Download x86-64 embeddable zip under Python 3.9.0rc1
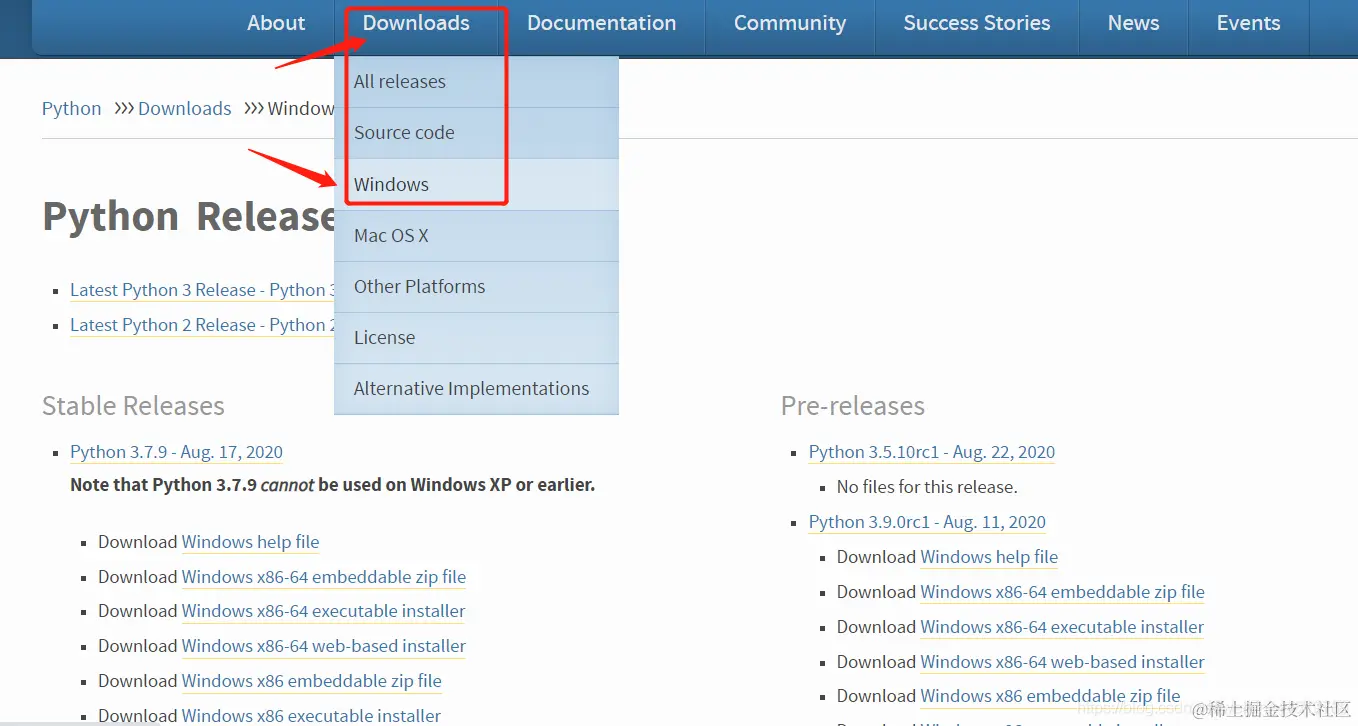The height and width of the screenshot is (726, 1358). 1062,592
